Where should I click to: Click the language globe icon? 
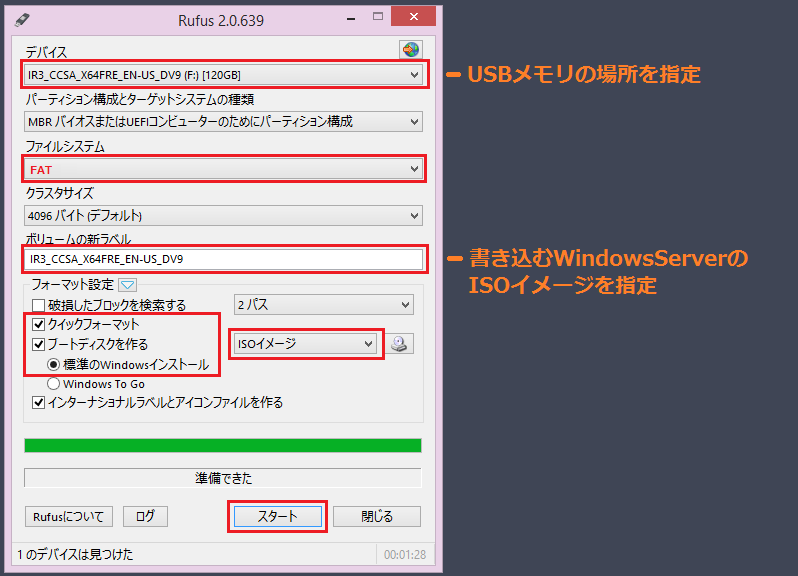[x=411, y=49]
